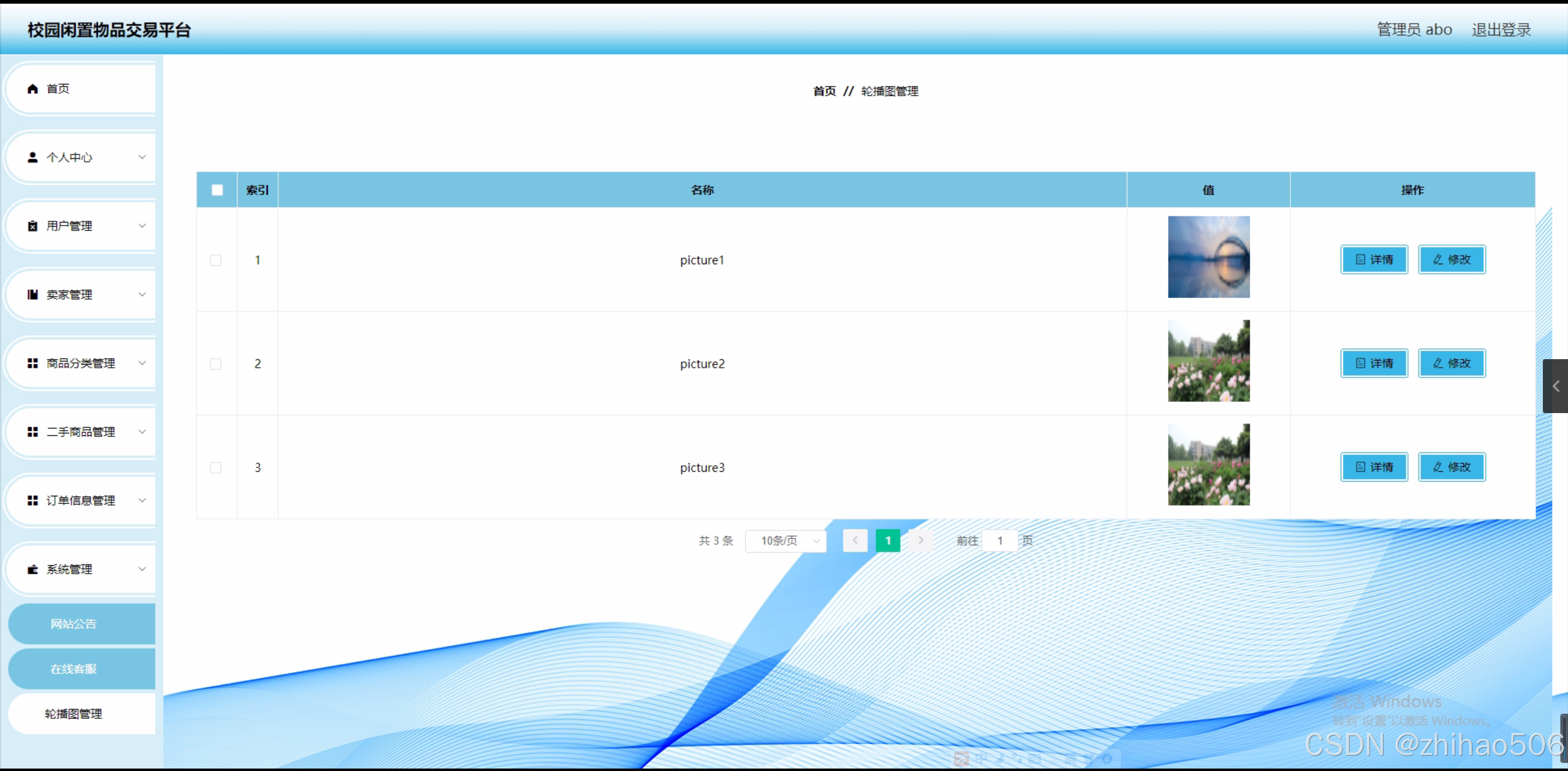The height and width of the screenshot is (771, 1568).
Task: Expand the 订单信息管理 menu chevron
Action: click(142, 501)
